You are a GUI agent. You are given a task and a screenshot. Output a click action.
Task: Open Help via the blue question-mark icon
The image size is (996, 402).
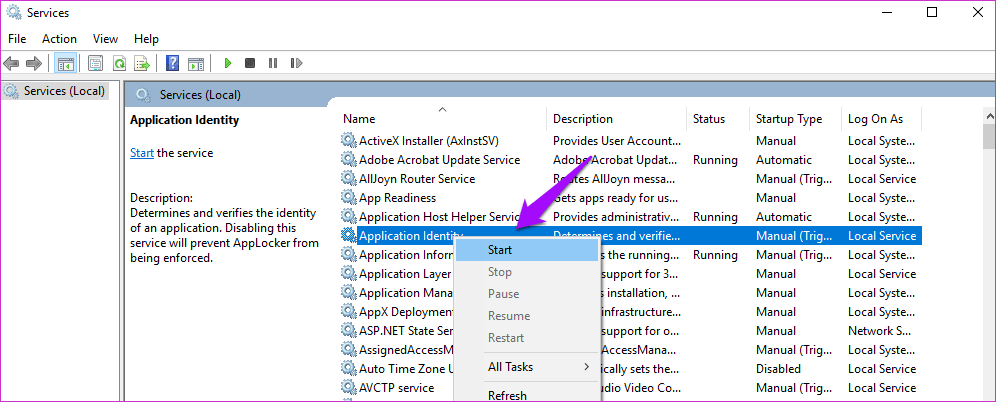172,64
